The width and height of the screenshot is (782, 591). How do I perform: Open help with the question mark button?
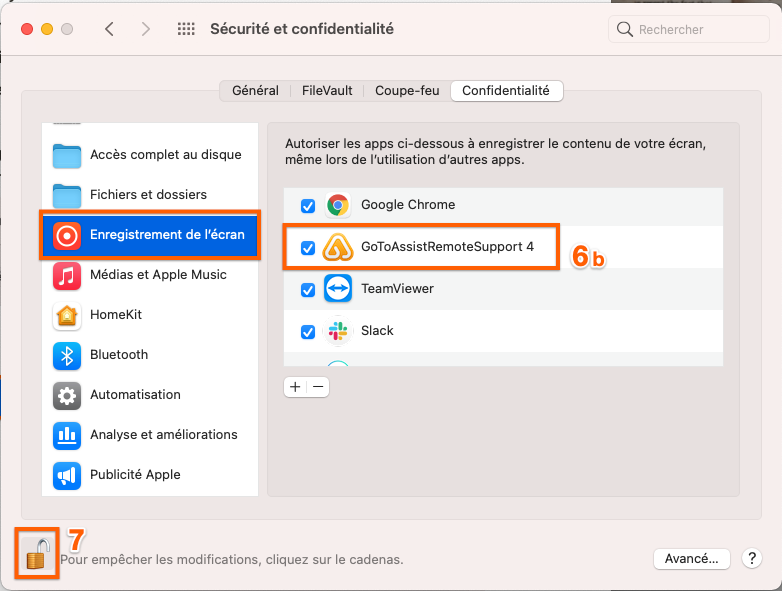tap(752, 558)
